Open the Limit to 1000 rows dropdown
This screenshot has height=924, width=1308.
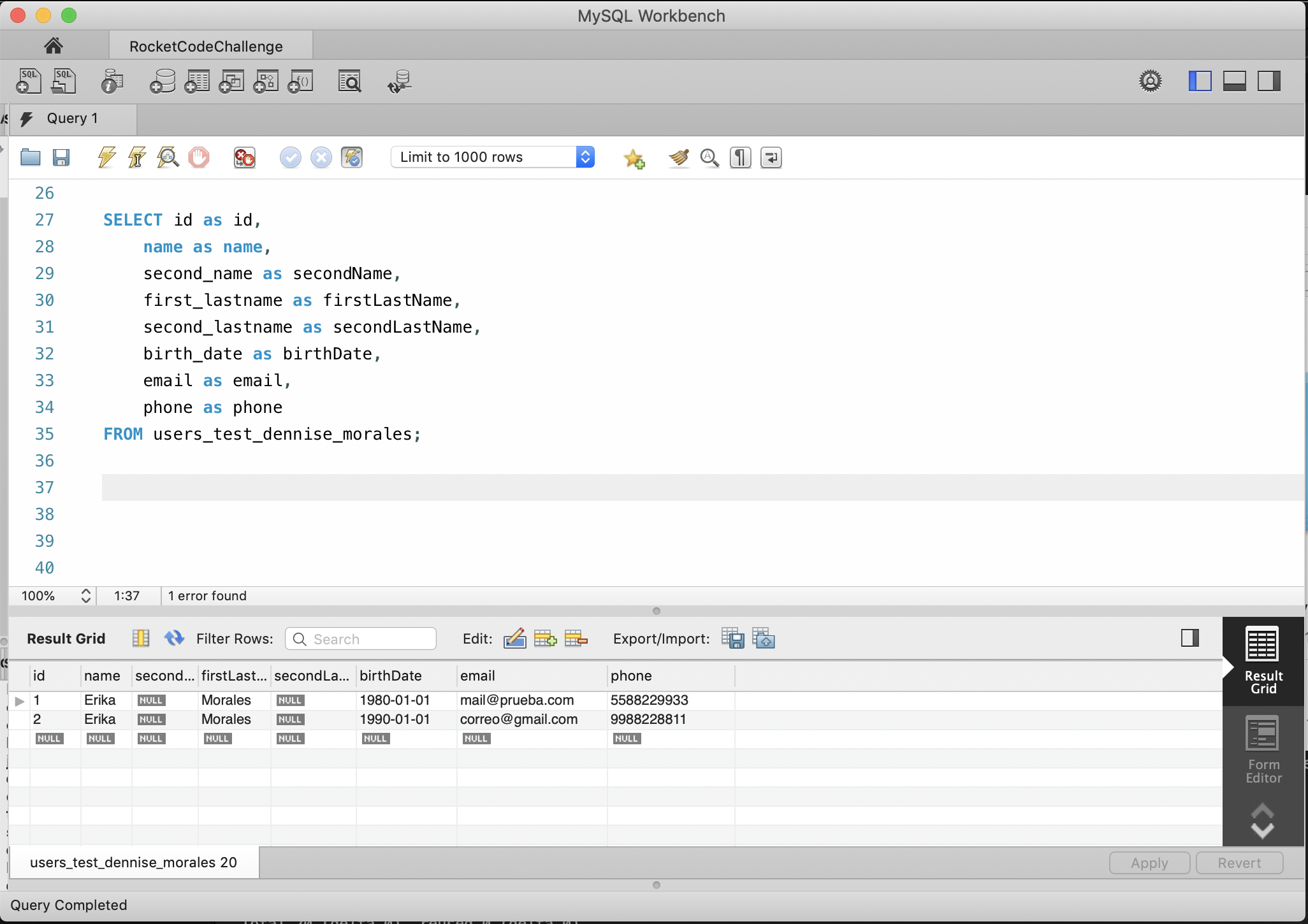pos(585,157)
